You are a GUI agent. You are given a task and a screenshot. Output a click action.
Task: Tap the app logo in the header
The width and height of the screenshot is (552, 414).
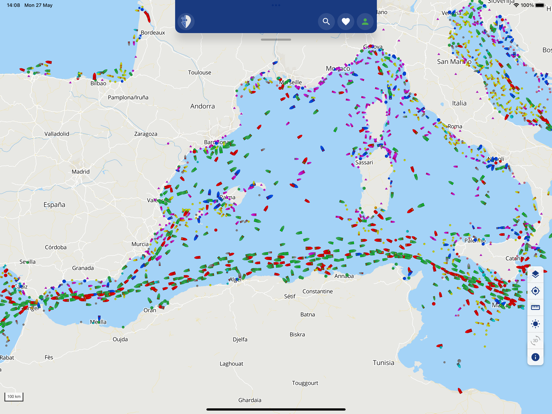coord(186,21)
